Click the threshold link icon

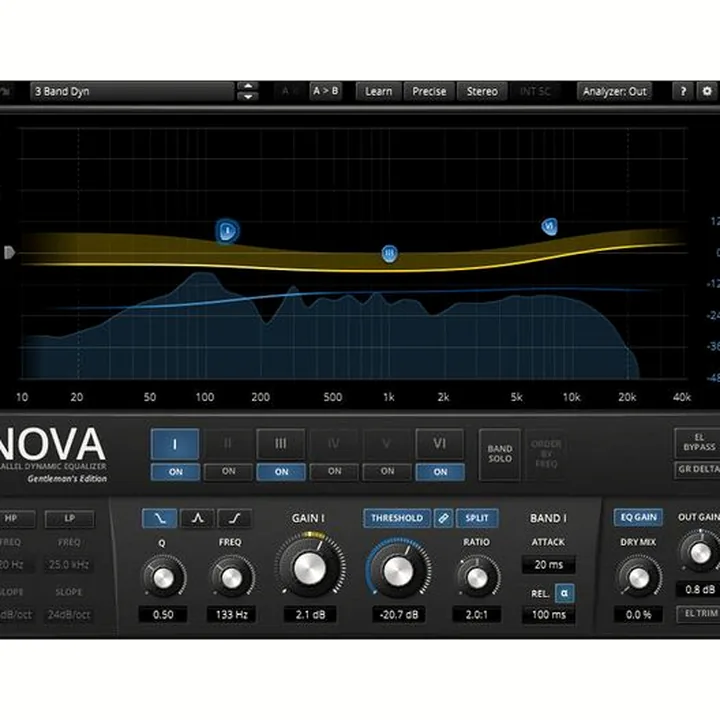[443, 518]
